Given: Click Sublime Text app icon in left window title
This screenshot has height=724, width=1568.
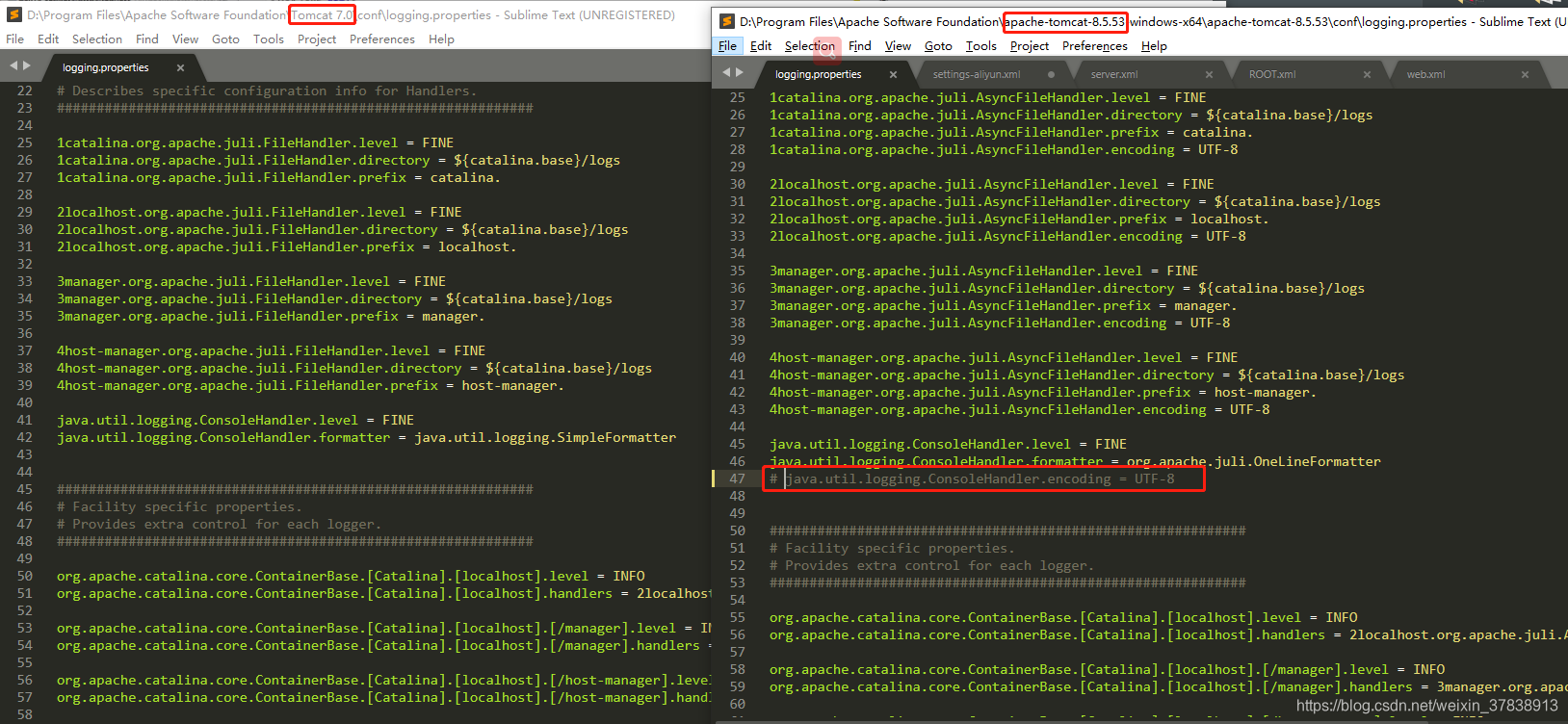Looking at the screenshot, I should pos(14,14).
